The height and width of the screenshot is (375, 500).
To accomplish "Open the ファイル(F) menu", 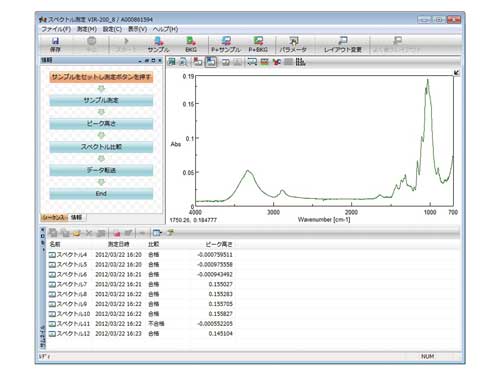I will [x=56, y=29].
